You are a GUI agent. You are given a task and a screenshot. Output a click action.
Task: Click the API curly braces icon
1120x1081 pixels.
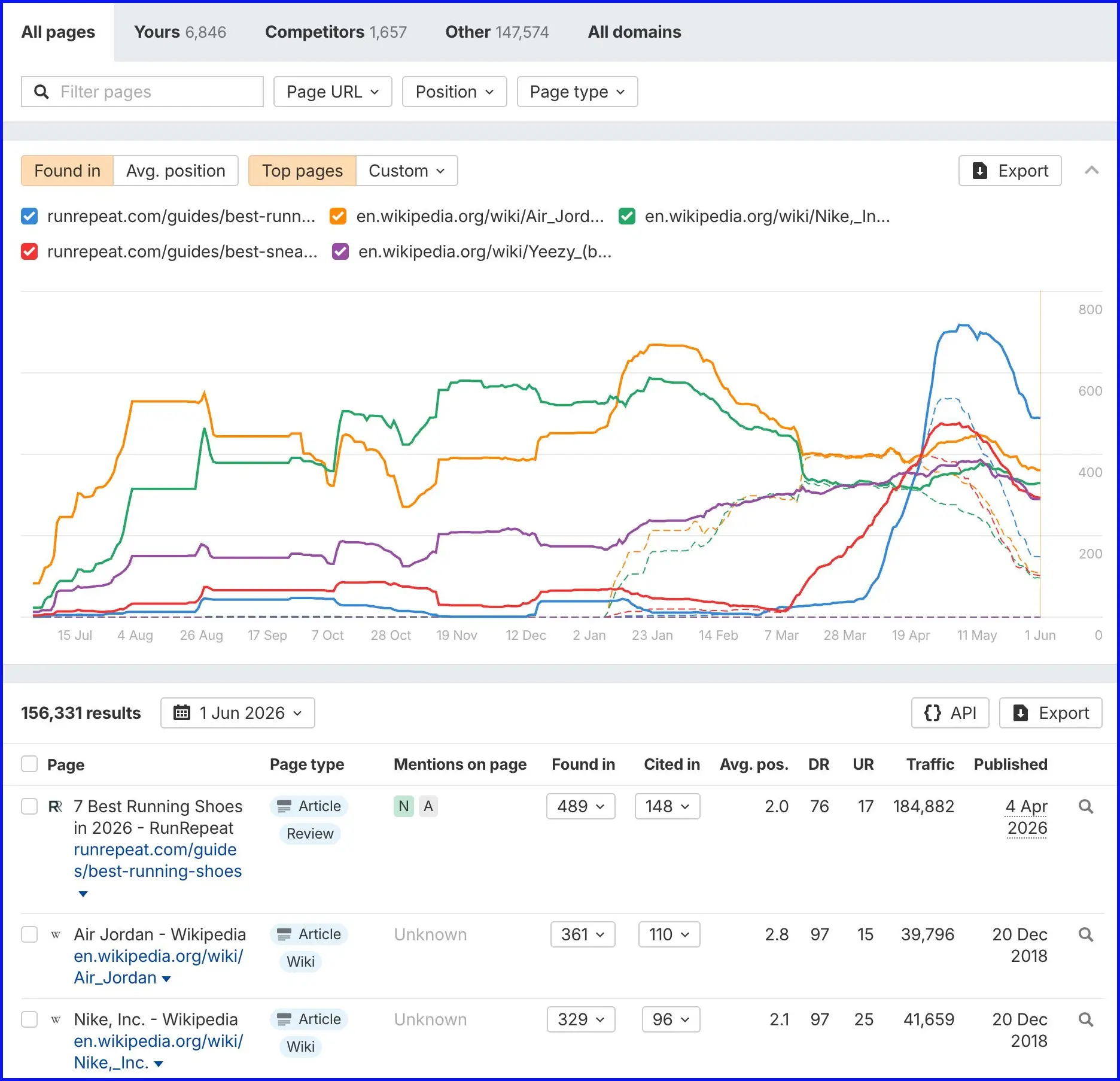[932, 713]
